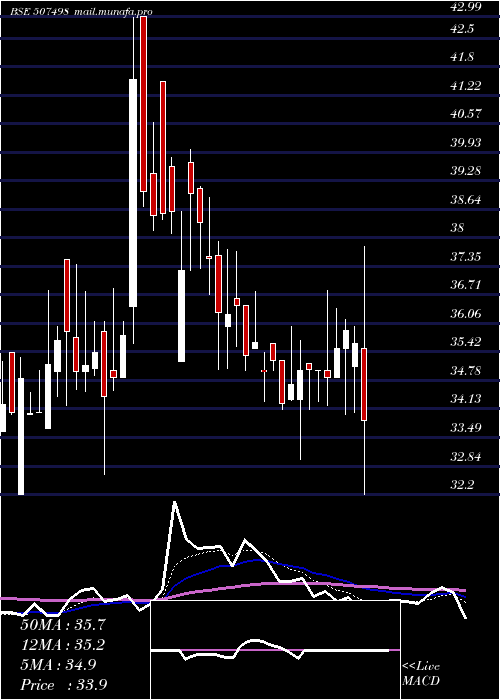Screen dimensions: 500x700
Task: Click the 36.71 price axis label
Action: [x=467, y=285]
